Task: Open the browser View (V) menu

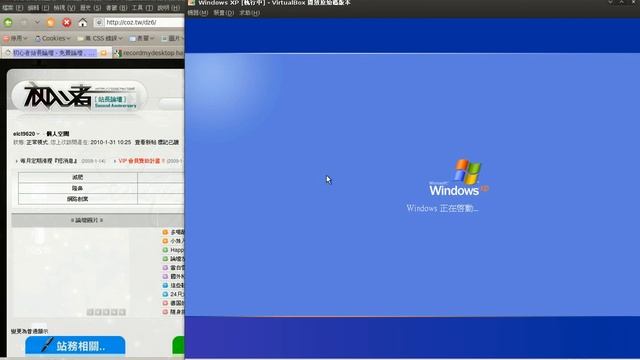Action: [x=64, y=8]
